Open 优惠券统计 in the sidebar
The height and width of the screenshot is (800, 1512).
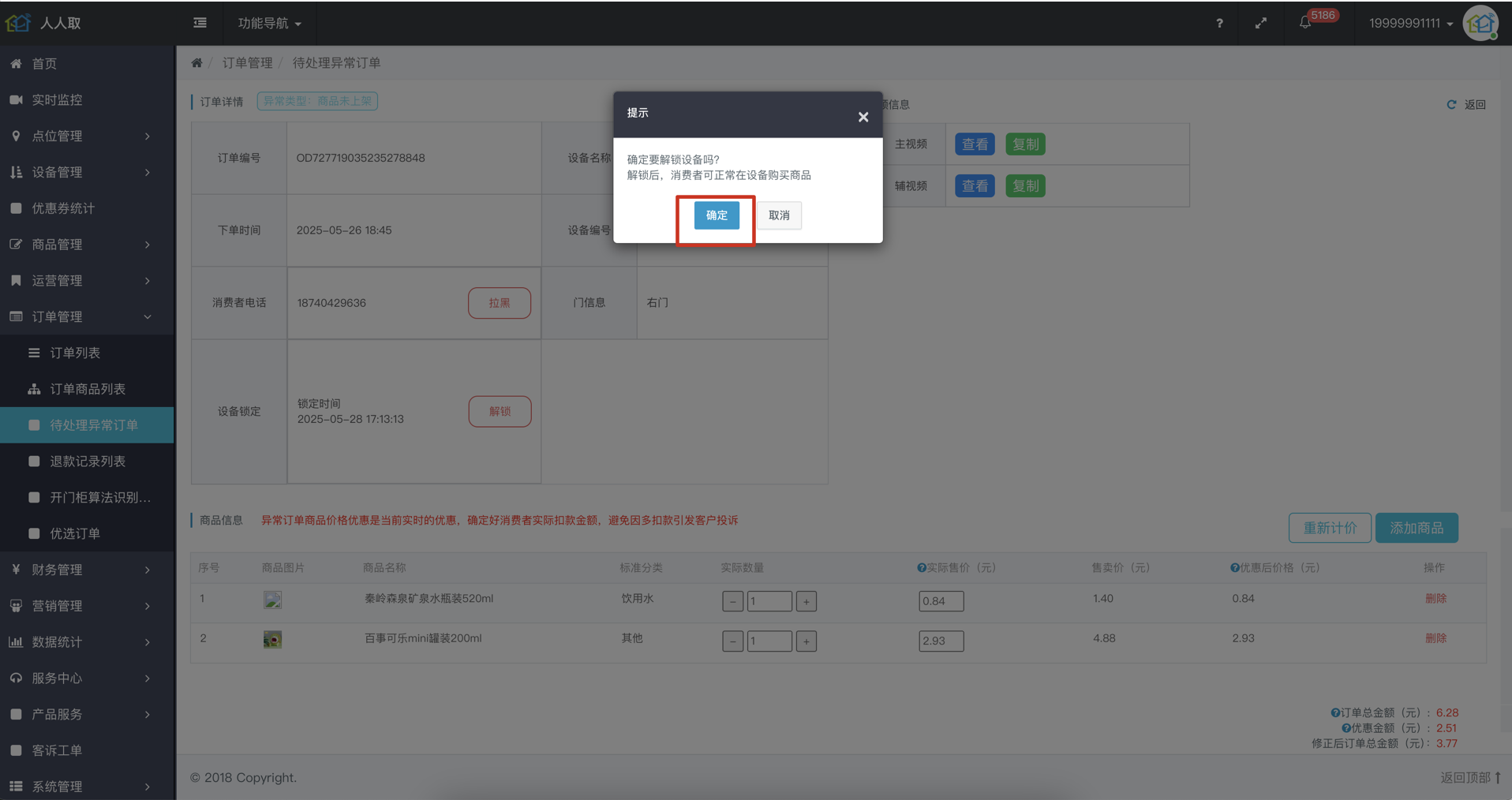pos(87,208)
